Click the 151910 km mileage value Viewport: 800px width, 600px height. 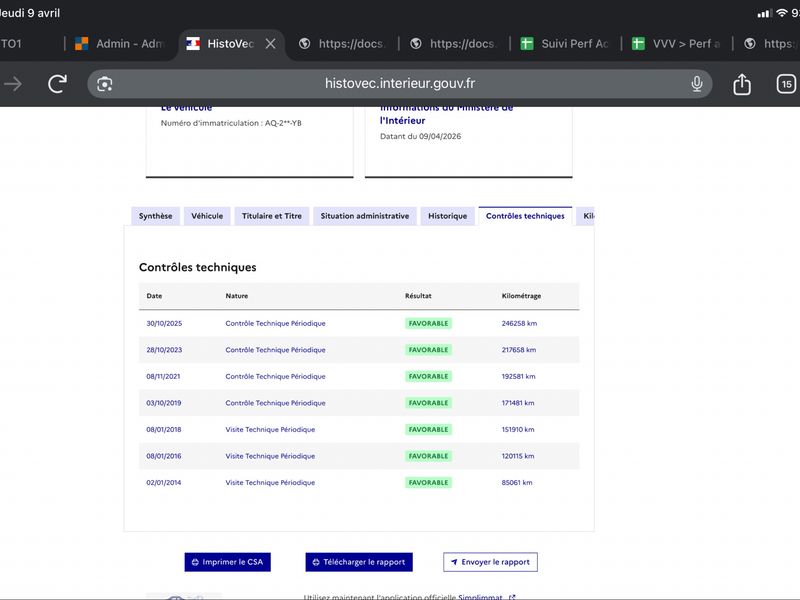[518, 430]
